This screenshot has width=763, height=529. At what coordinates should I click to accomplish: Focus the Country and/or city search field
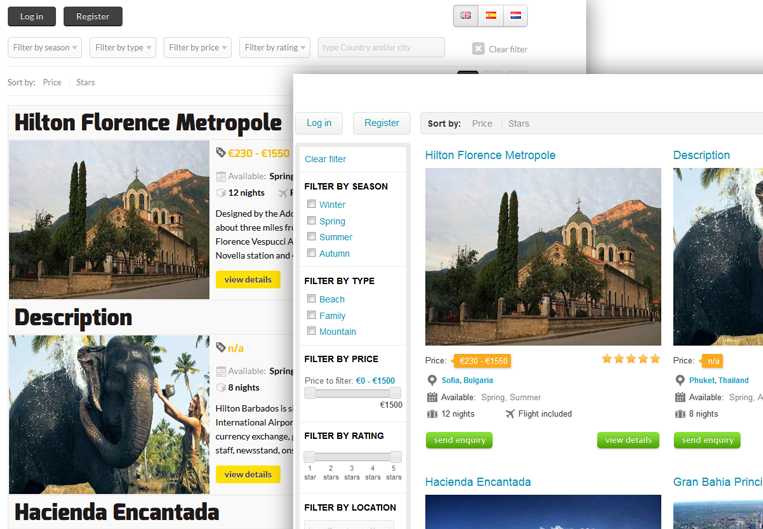pos(381,48)
